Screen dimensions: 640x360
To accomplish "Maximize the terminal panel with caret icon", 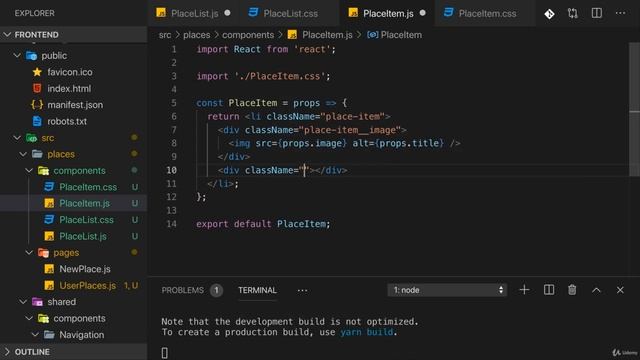I will [596, 290].
